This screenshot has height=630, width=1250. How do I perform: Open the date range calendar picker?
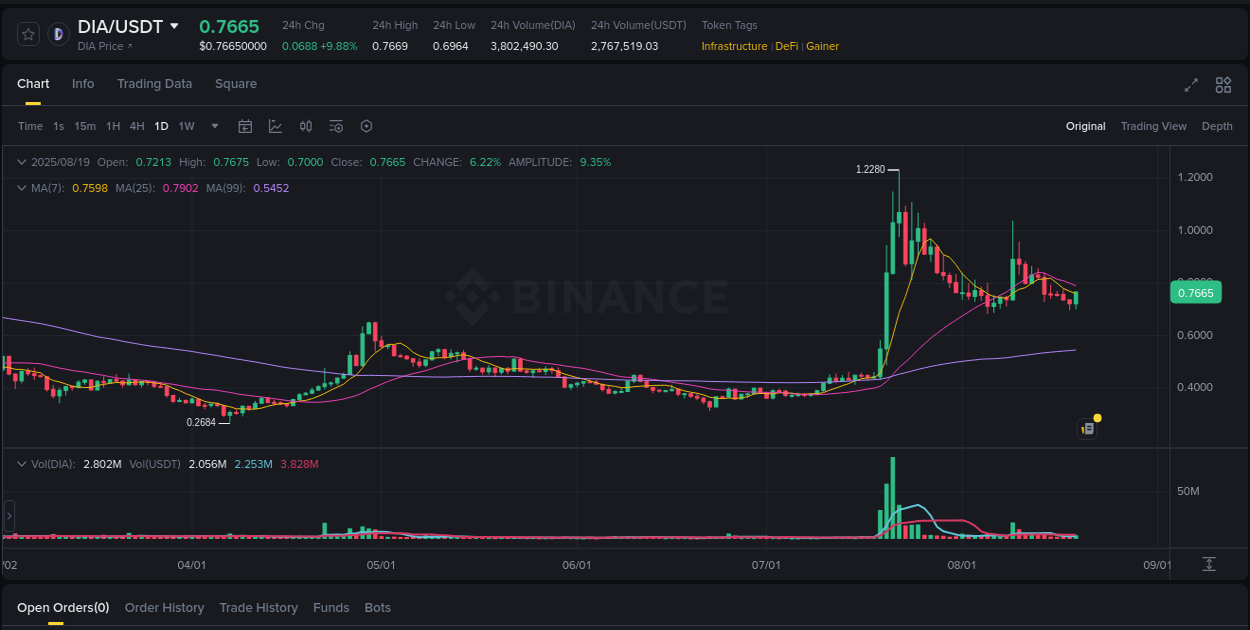pos(245,126)
